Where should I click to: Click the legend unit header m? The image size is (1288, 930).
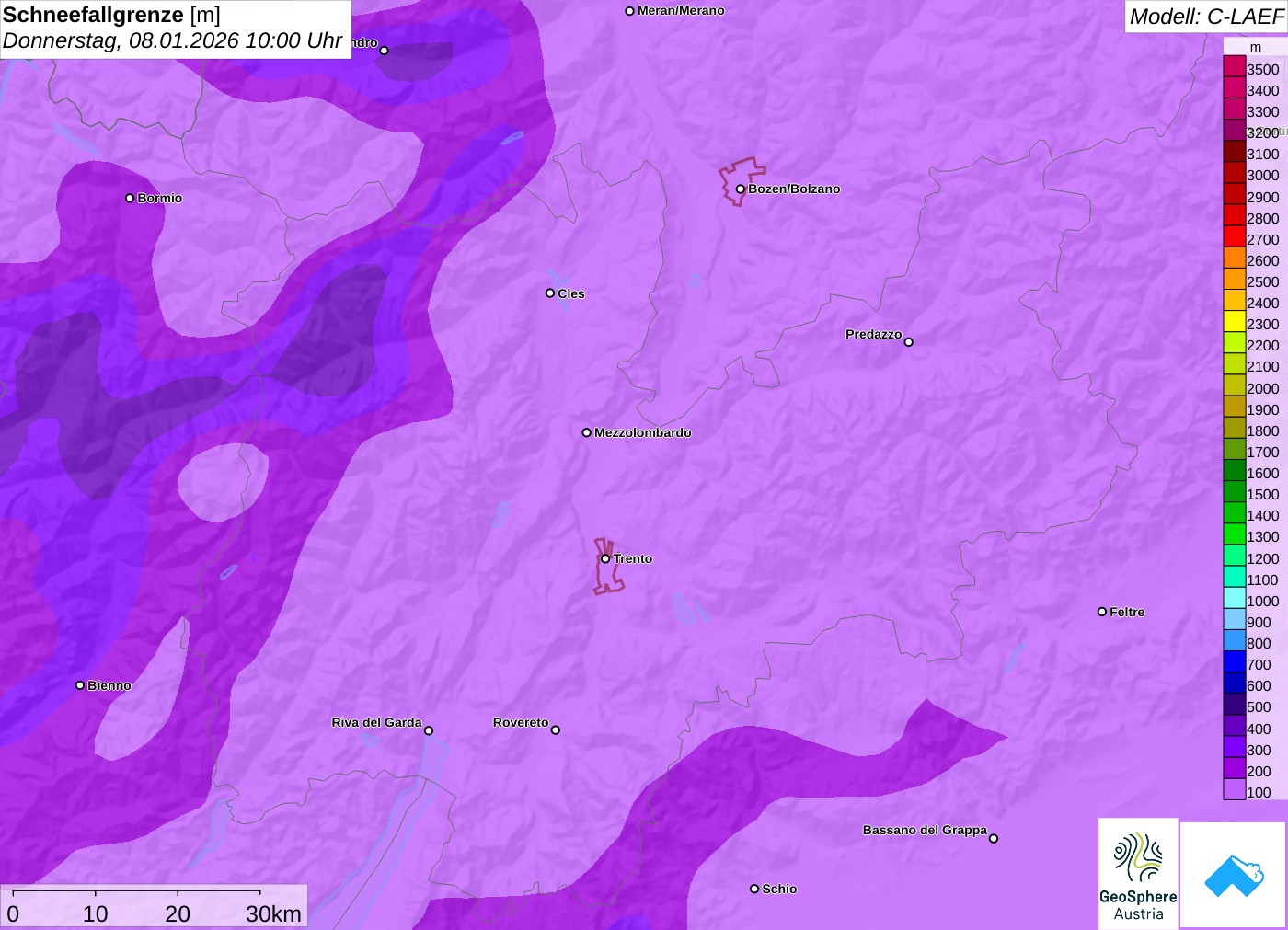[1256, 47]
